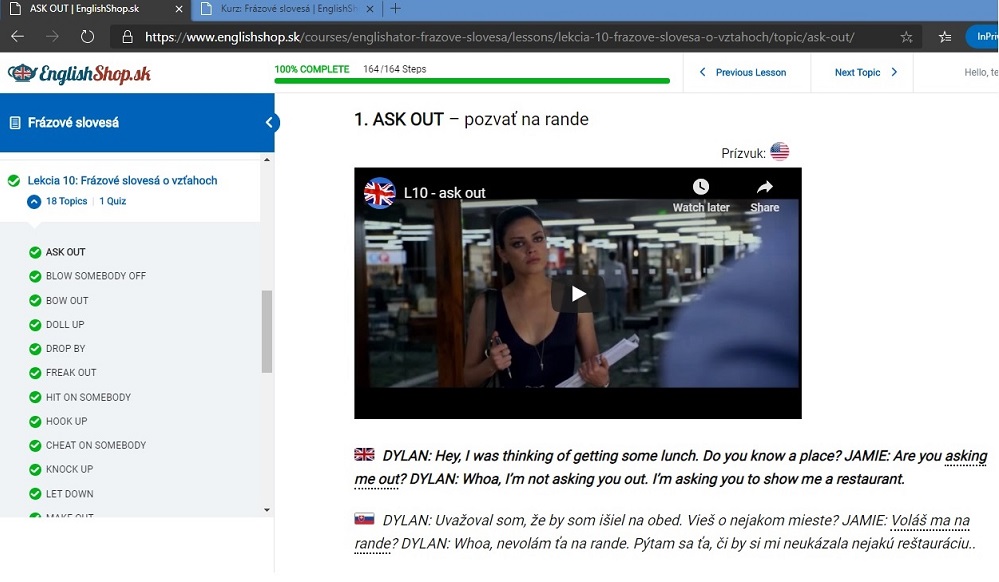Click the EnglishShop.sk logo
Image resolution: width=999 pixels, height=582 pixels.
tap(79, 73)
